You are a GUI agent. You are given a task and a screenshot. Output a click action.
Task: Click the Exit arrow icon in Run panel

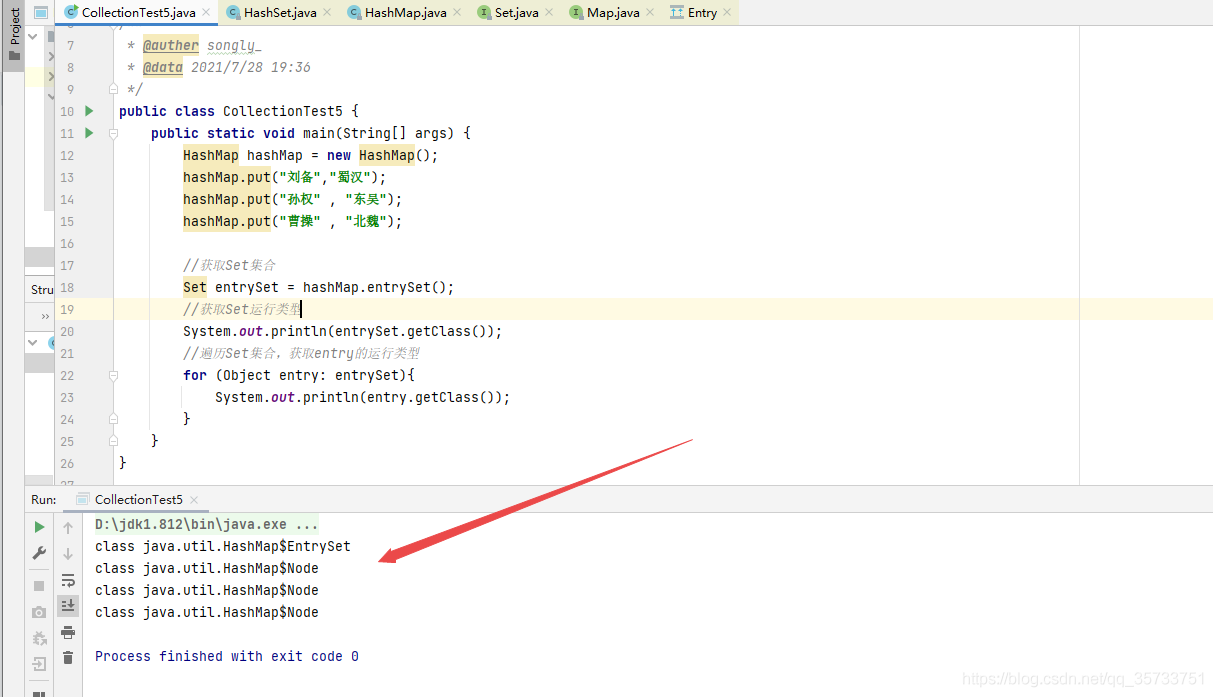39,664
